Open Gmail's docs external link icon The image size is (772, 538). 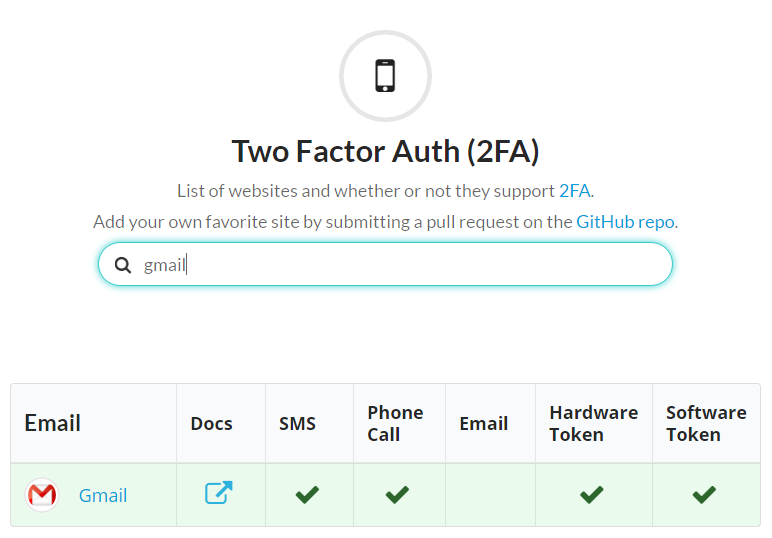coord(218,493)
